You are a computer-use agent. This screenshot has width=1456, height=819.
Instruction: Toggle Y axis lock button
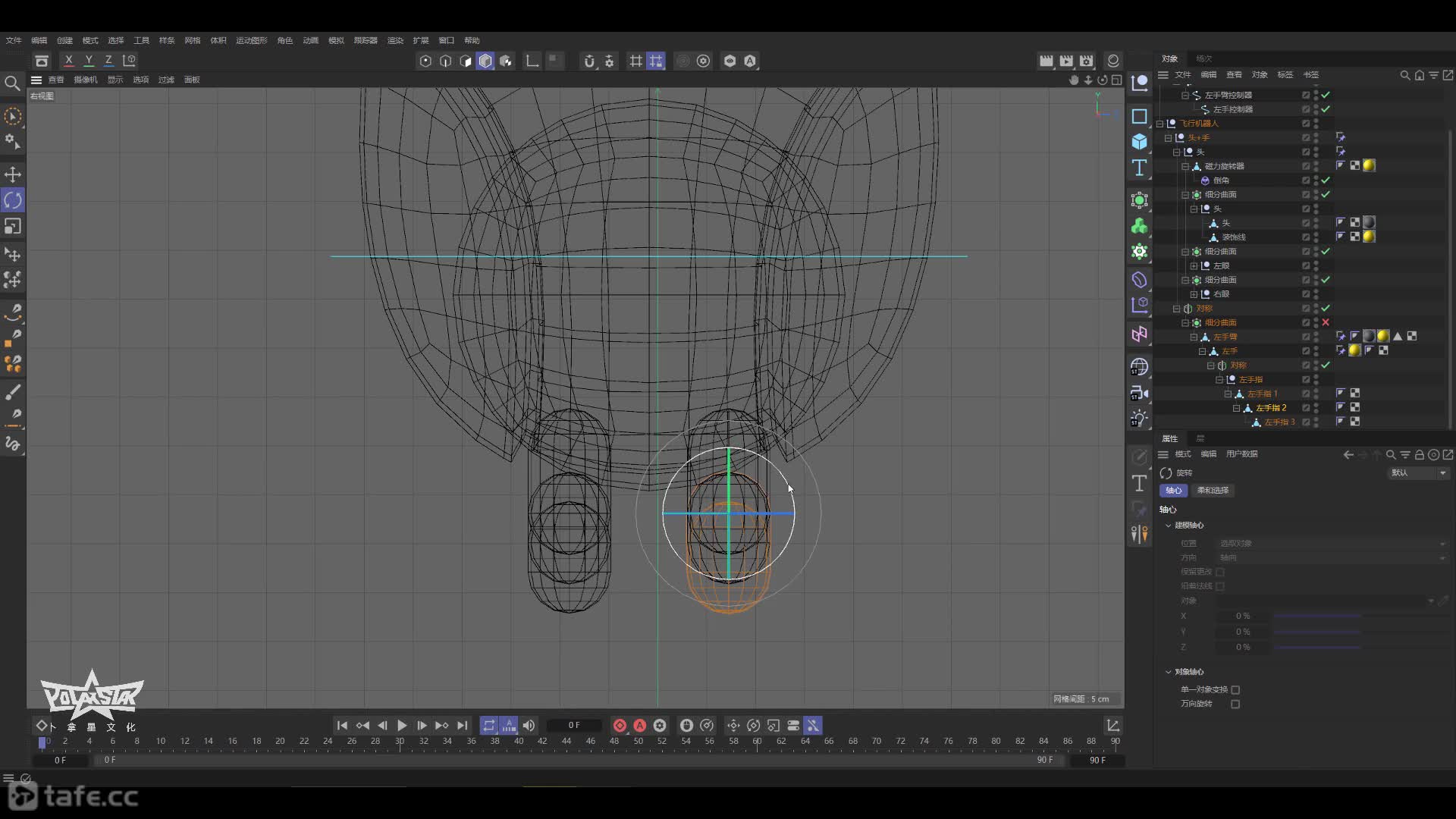89,61
